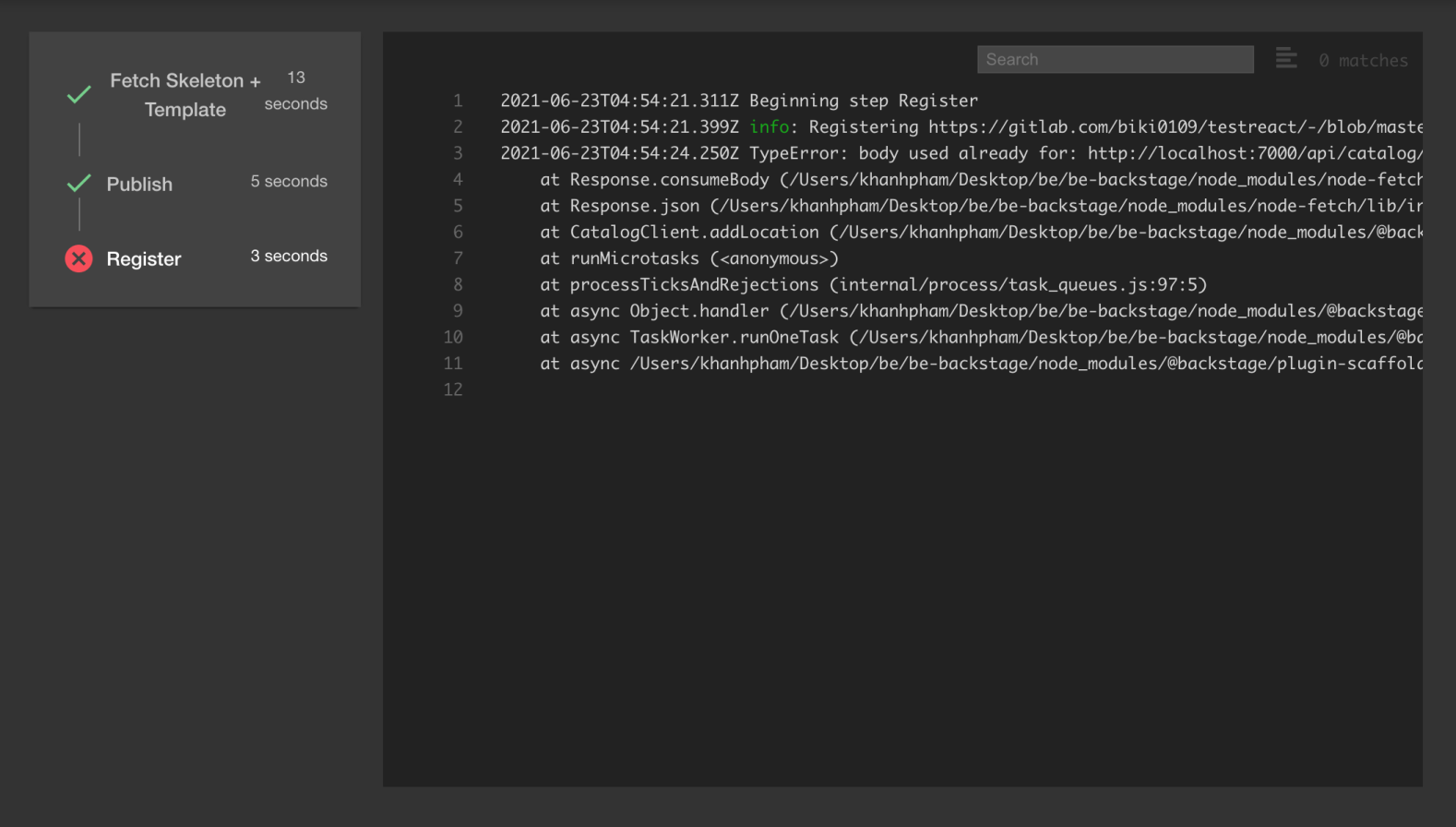Click the gitlab.com URL in log line 2
Viewport: 1456px width, 827px height.
point(1175,126)
